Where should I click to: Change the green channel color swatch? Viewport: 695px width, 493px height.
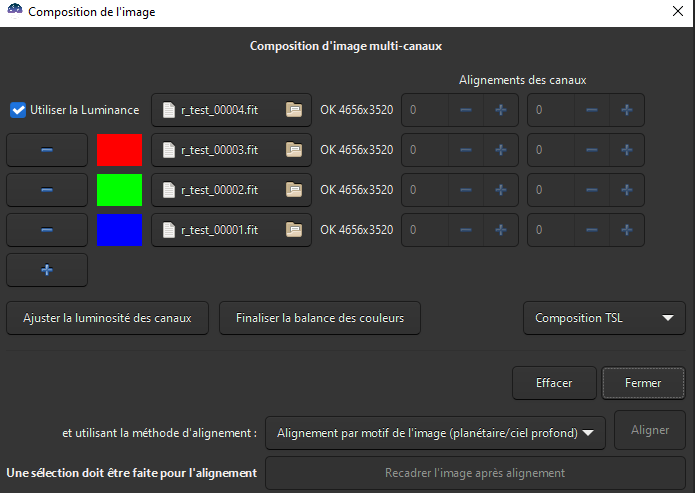[120, 190]
